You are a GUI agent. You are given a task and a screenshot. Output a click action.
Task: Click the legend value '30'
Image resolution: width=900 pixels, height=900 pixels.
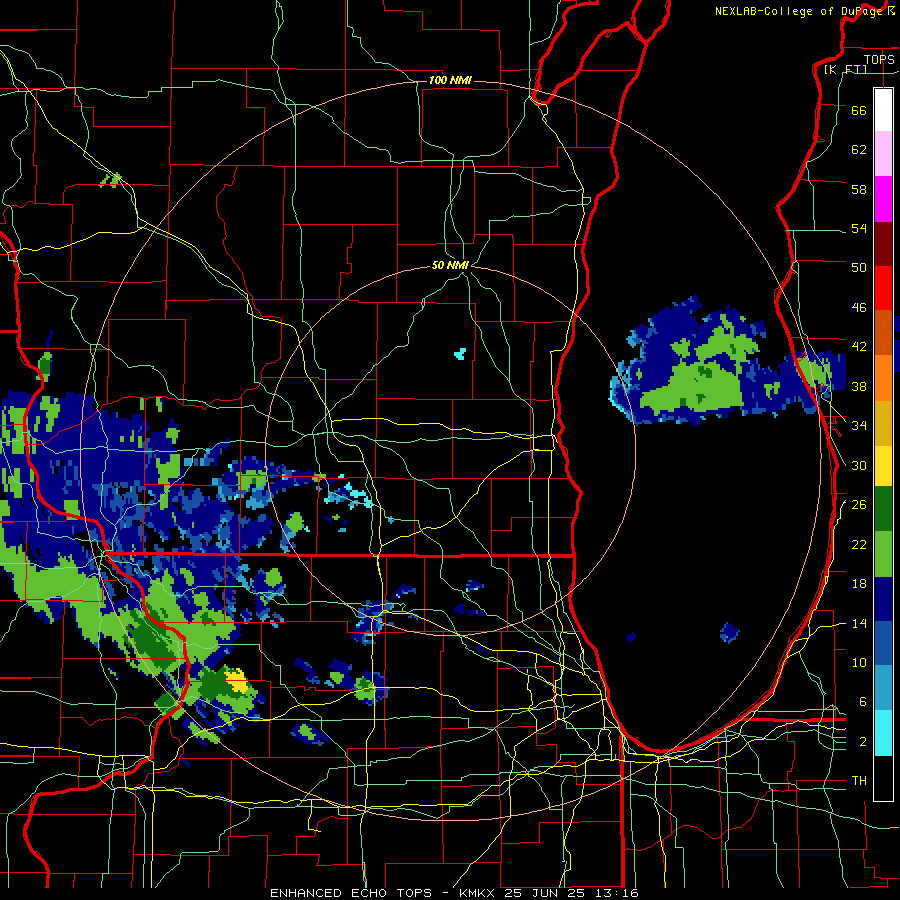coord(859,465)
